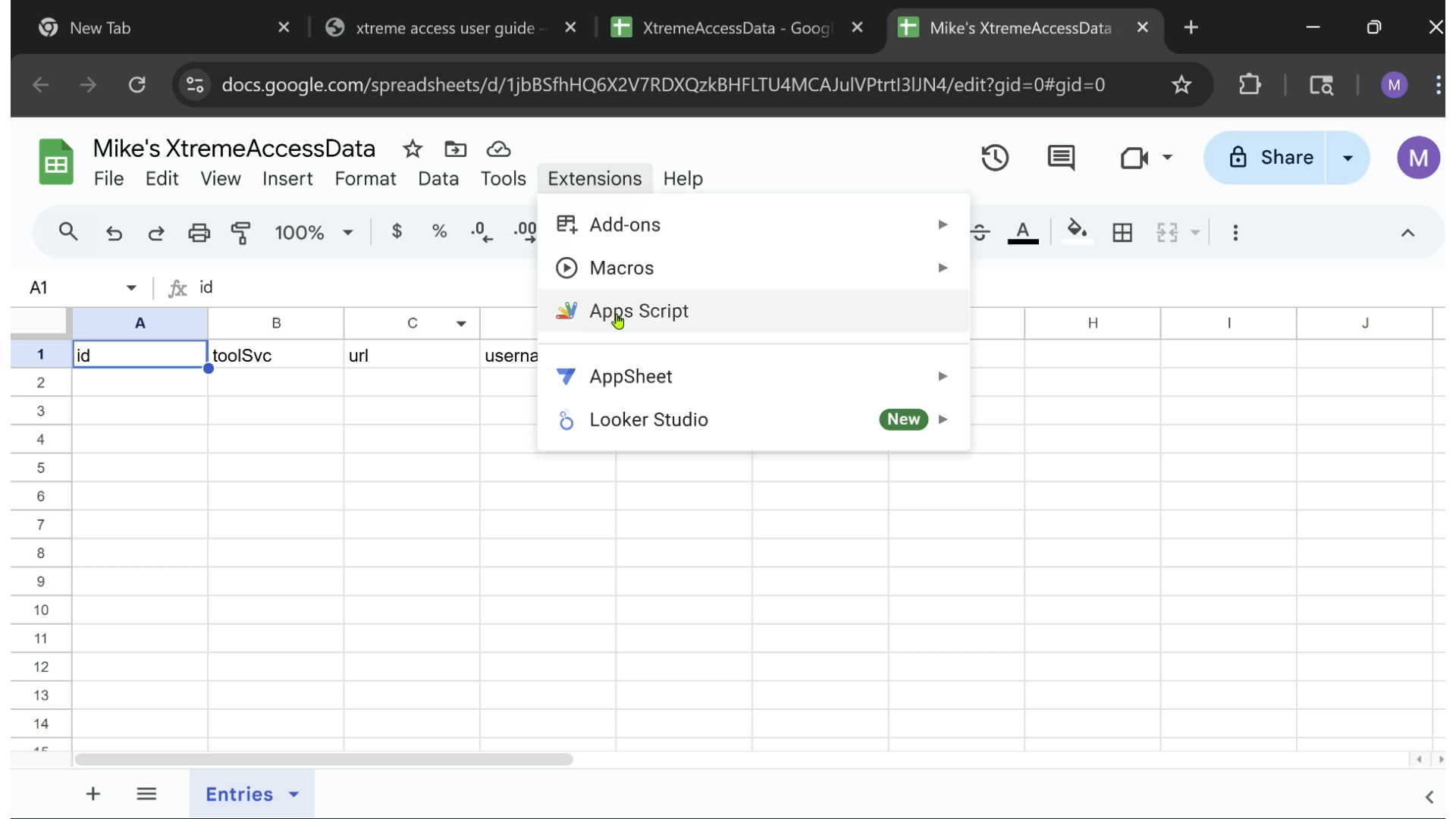Open Looker Studio submenu

pyautogui.click(x=753, y=419)
